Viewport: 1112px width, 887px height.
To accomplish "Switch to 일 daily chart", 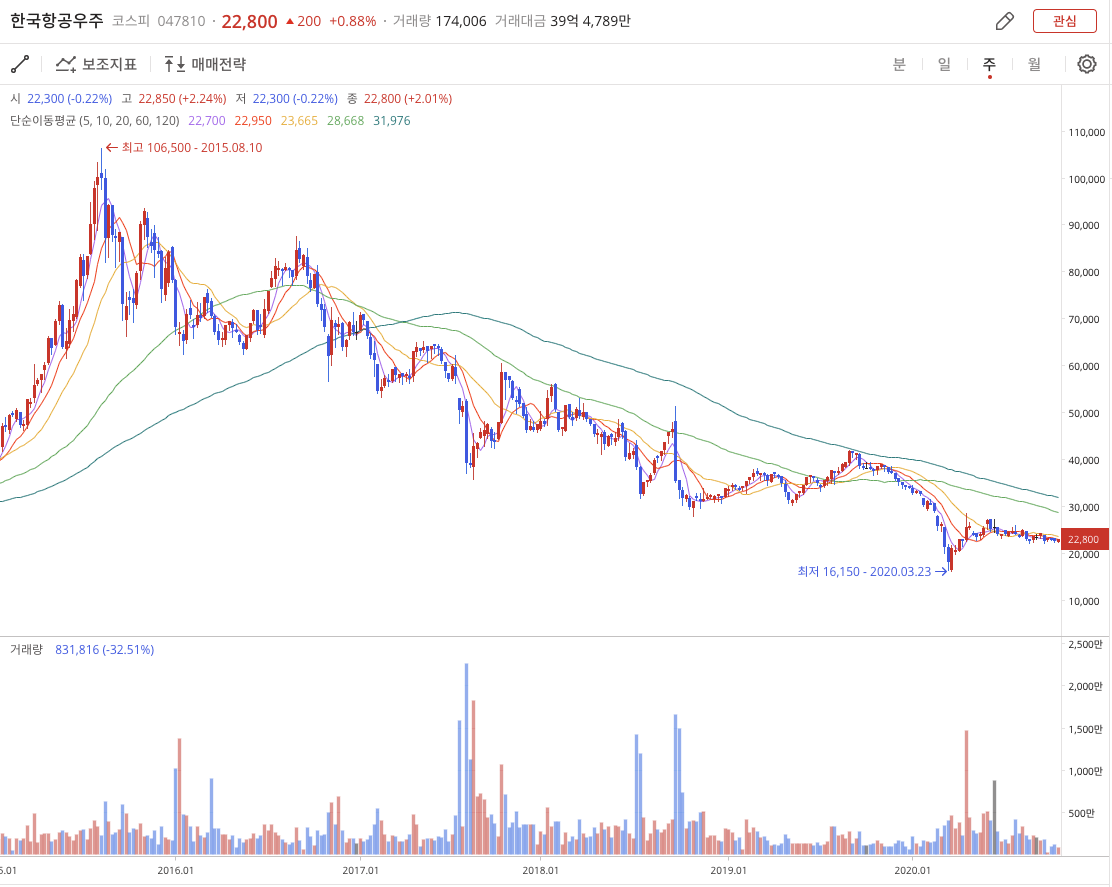I will point(944,64).
